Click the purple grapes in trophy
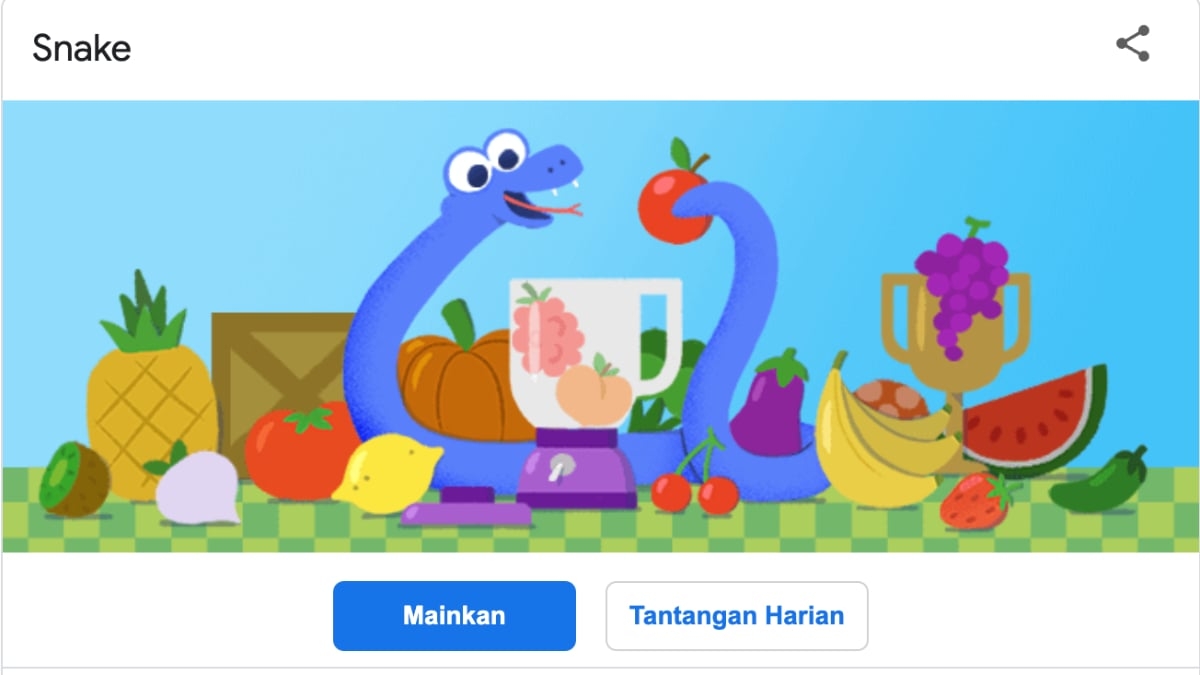 (x=960, y=285)
